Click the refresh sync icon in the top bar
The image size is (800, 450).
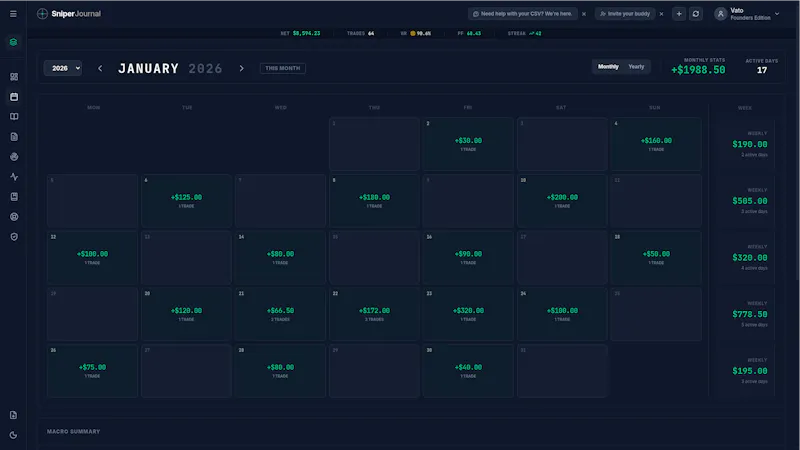(x=695, y=14)
